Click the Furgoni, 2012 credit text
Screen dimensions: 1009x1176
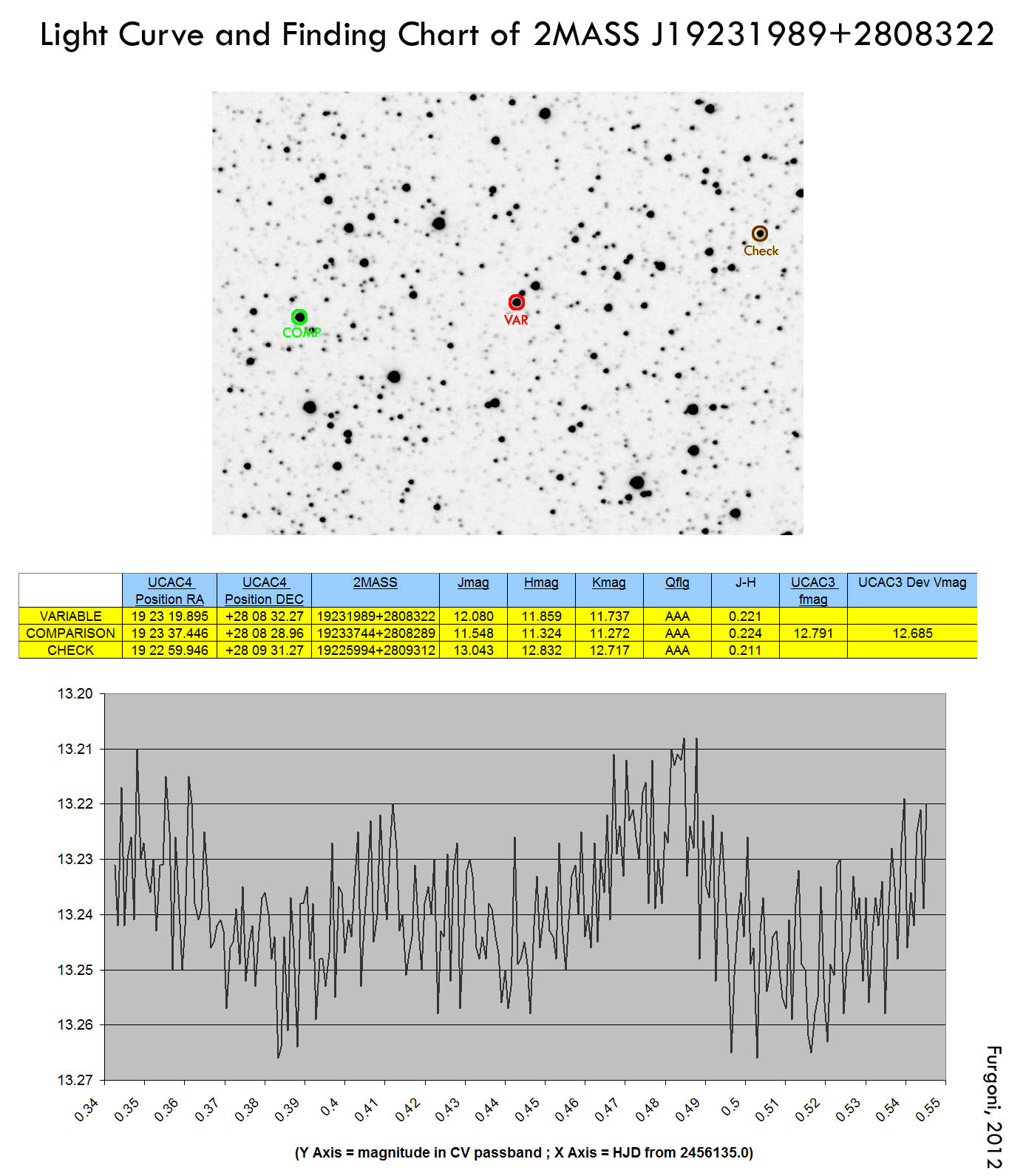[x=993, y=1107]
